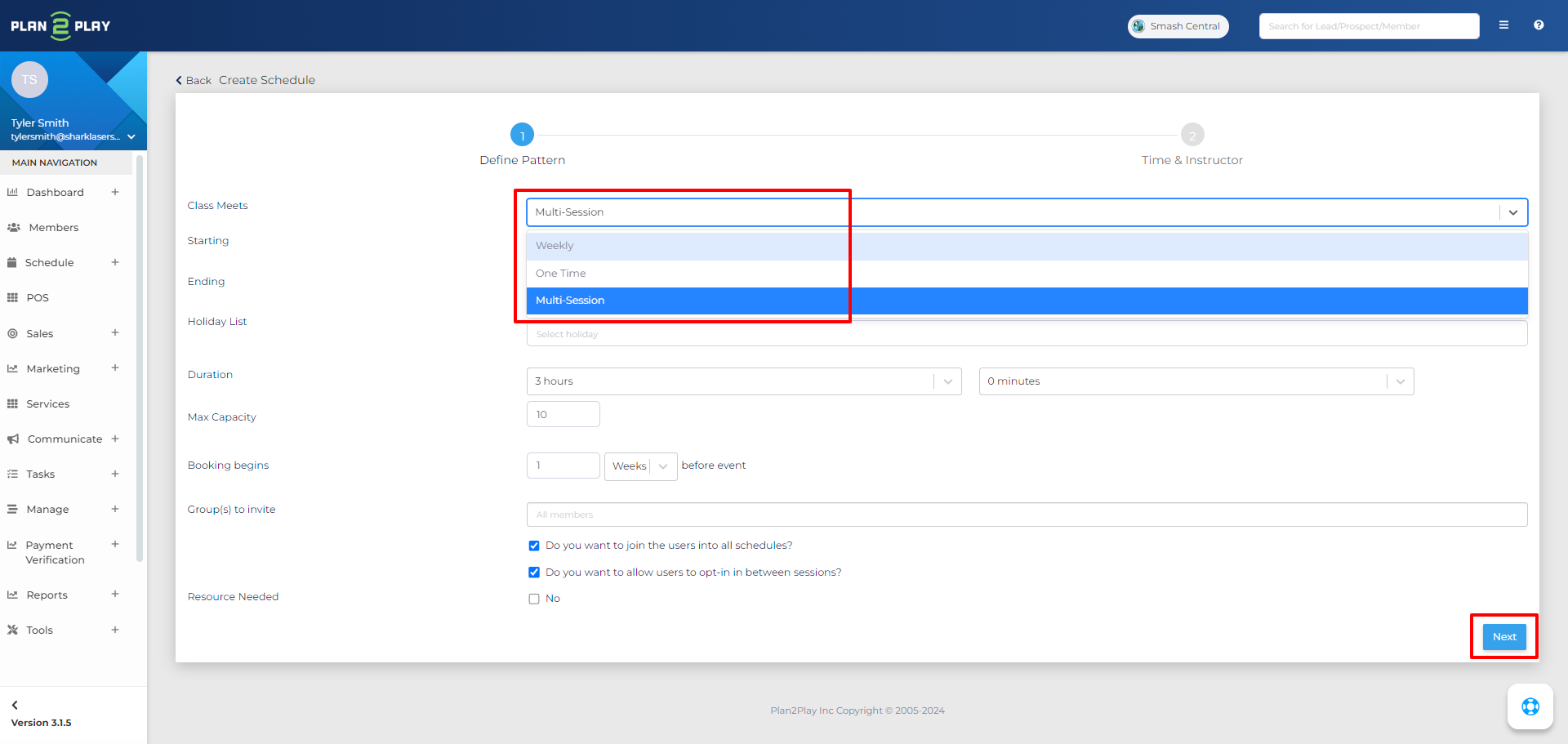Expand the user account dropdown chevron
This screenshot has width=1568, height=744.
[x=131, y=137]
